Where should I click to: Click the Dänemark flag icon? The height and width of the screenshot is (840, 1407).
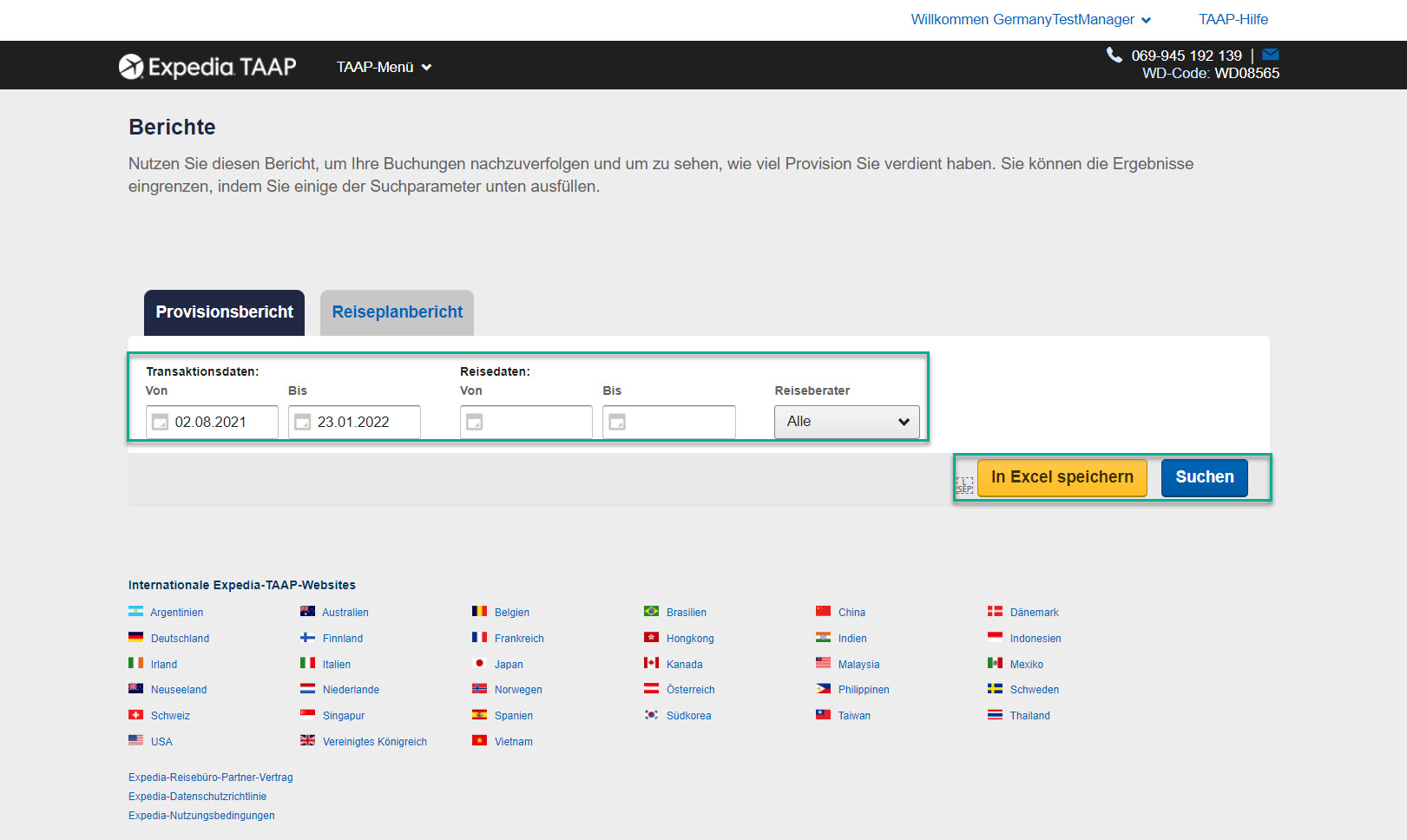995,611
